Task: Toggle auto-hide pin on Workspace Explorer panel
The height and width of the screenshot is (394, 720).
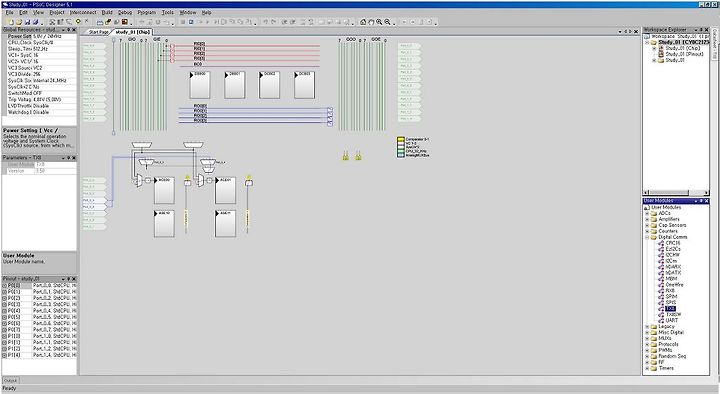Action: click(701, 30)
